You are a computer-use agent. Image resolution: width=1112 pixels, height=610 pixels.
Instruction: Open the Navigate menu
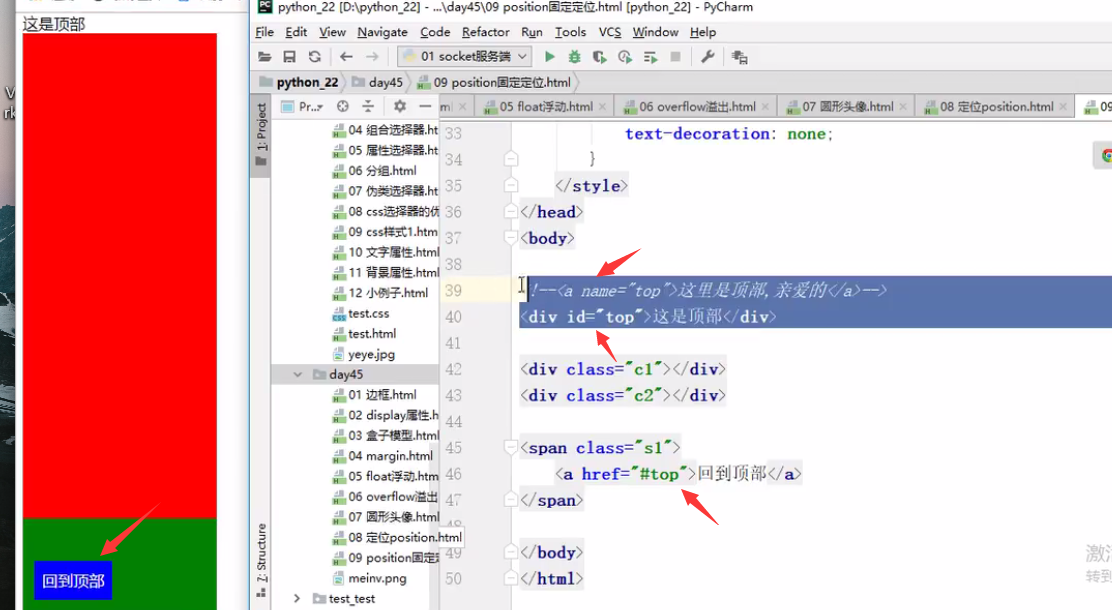382,32
